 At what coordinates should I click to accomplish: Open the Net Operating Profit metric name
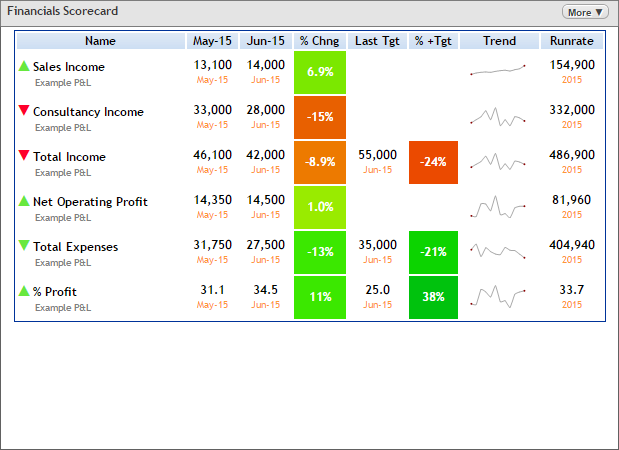[x=90, y=202]
